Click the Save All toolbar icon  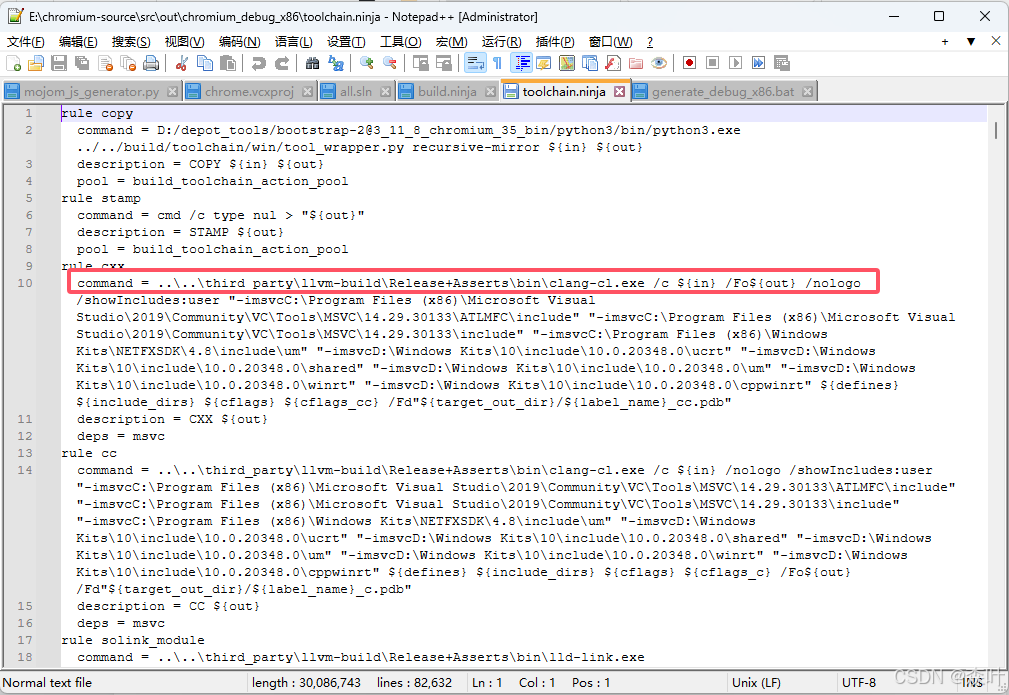82,63
